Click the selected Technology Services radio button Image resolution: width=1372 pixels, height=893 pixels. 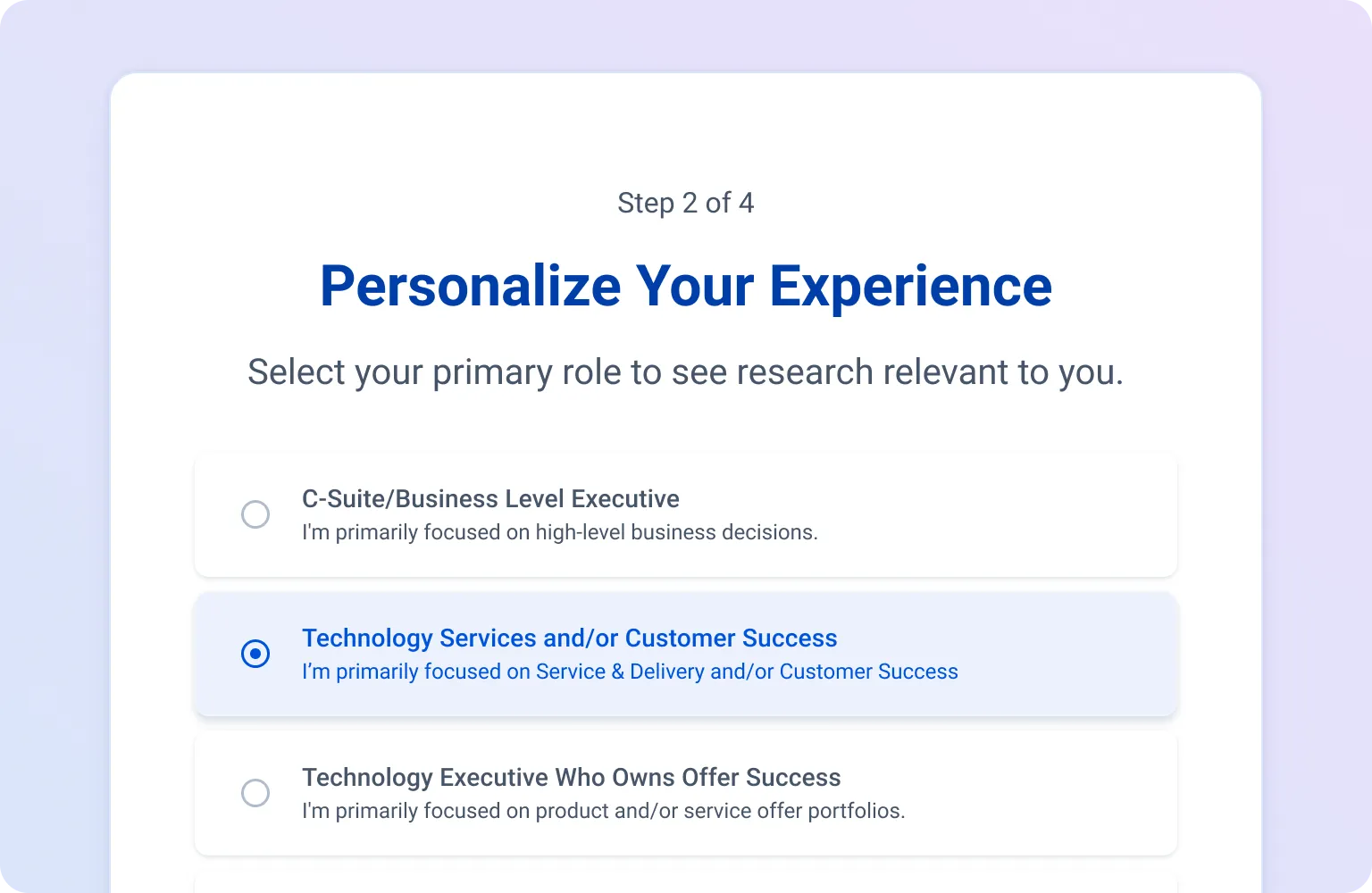(x=255, y=654)
